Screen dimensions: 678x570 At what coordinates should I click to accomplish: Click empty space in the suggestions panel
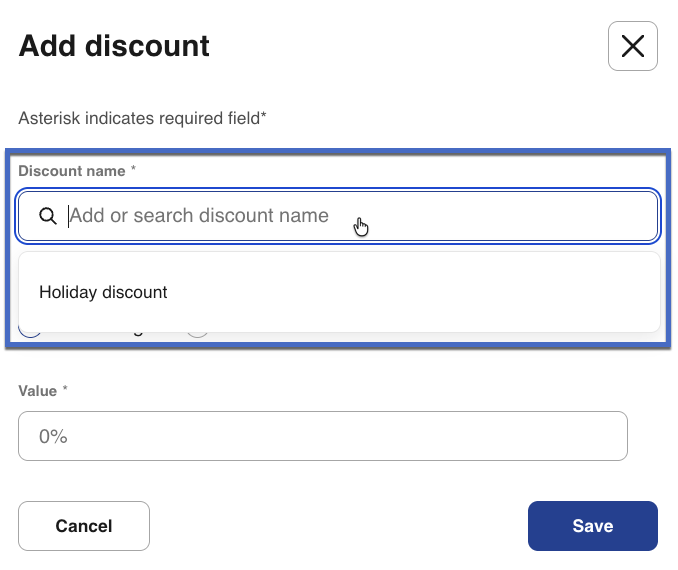point(450,292)
